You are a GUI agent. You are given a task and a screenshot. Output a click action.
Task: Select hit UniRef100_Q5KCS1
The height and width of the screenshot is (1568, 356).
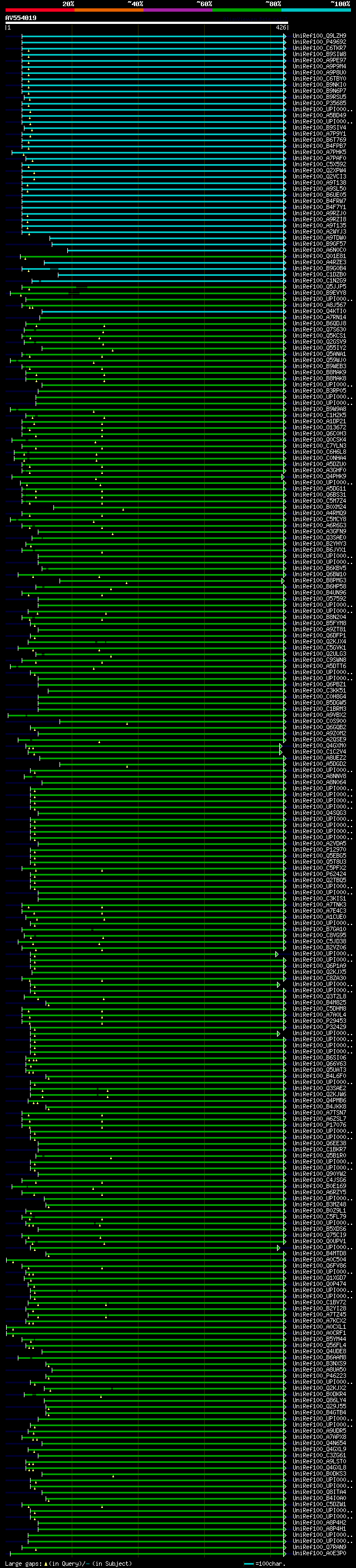319,335
